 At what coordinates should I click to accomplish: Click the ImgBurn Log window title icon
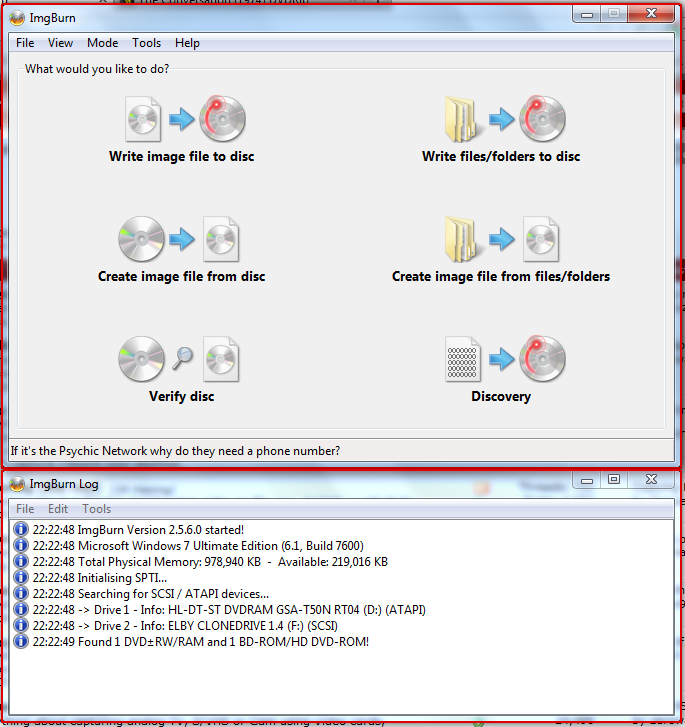(x=17, y=484)
